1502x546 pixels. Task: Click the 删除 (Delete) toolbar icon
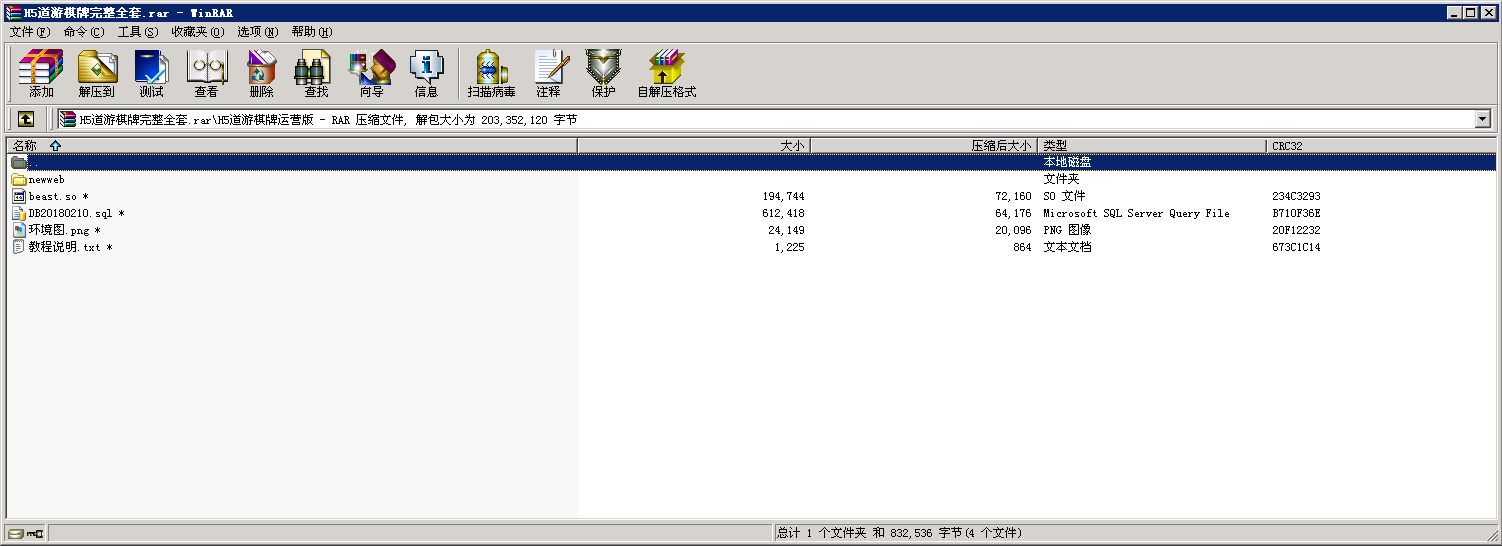click(261, 74)
